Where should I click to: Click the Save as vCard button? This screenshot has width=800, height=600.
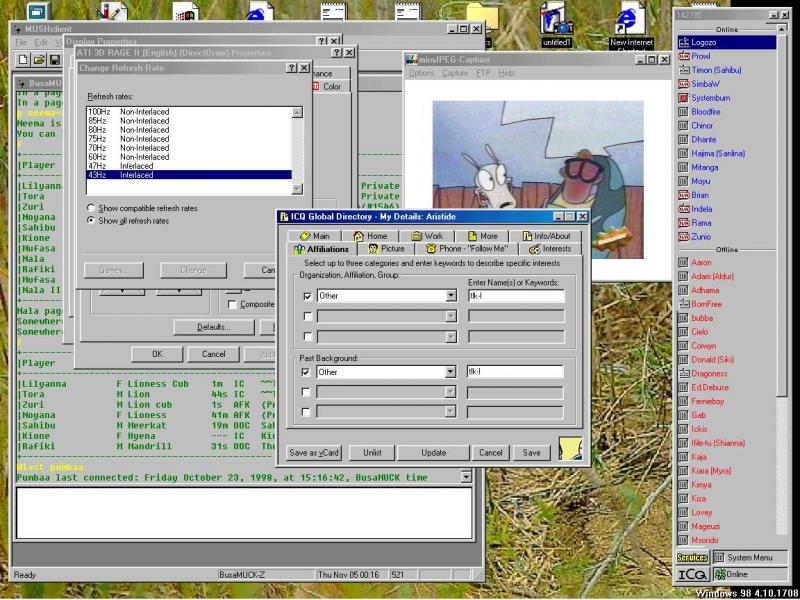313,452
